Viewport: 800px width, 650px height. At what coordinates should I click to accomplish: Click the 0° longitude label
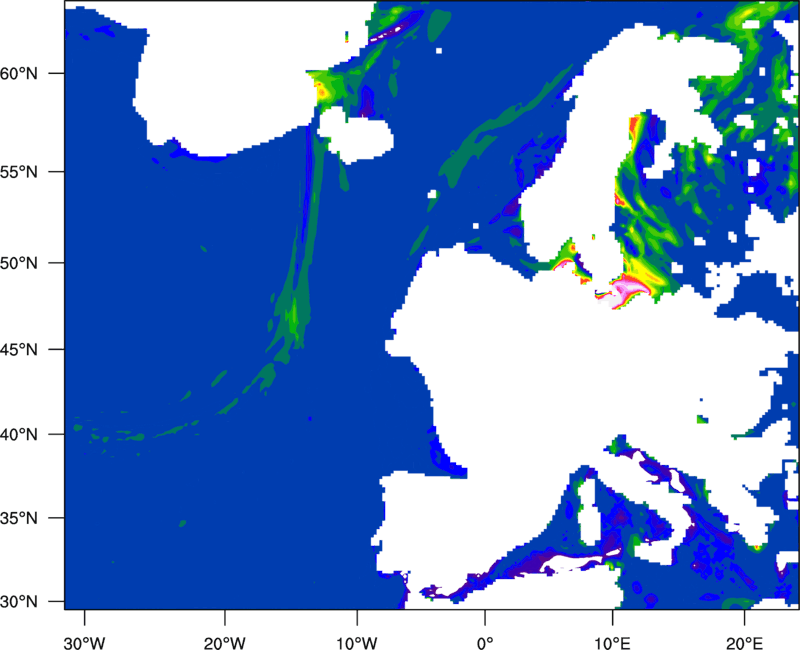(485, 643)
